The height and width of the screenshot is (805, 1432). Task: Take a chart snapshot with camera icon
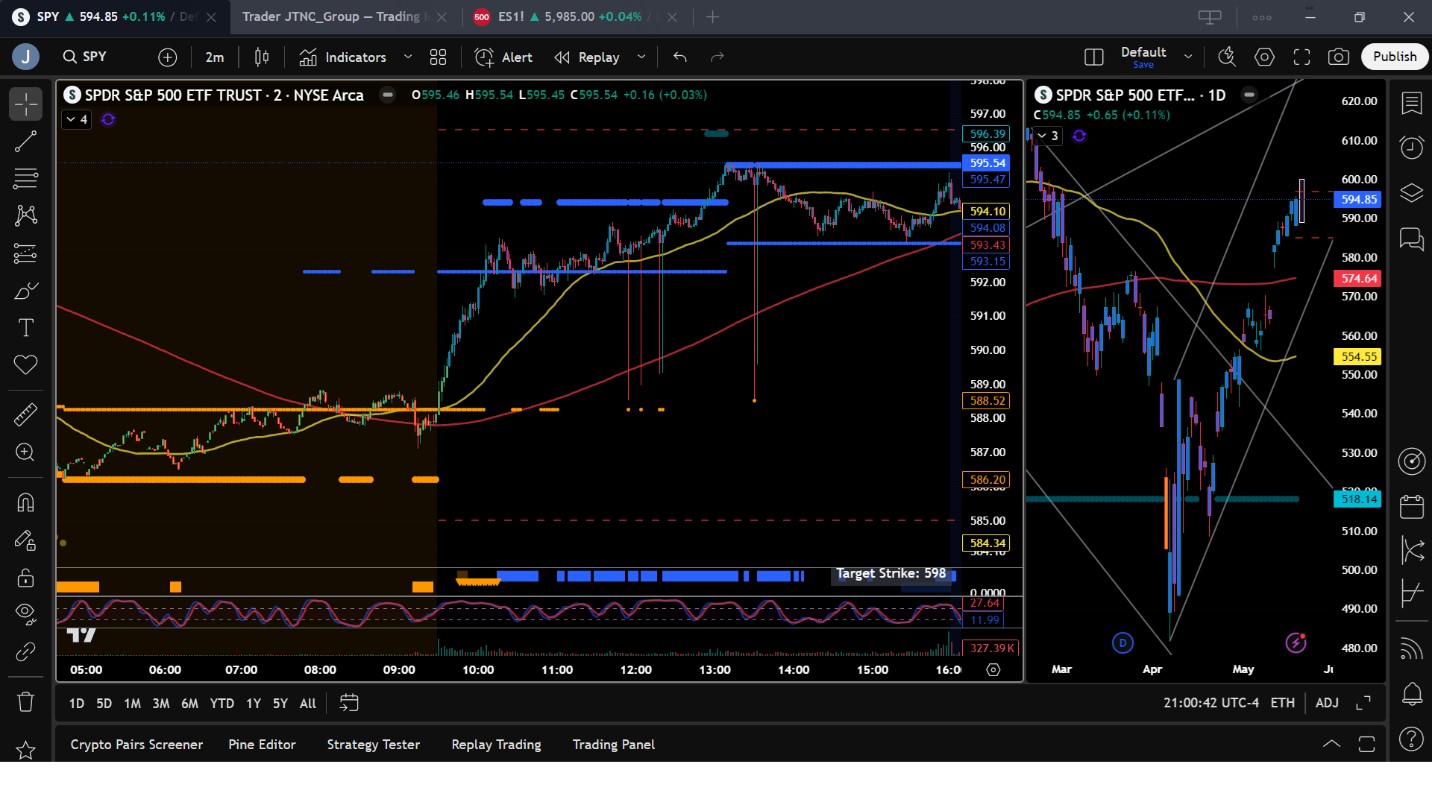click(x=1338, y=57)
